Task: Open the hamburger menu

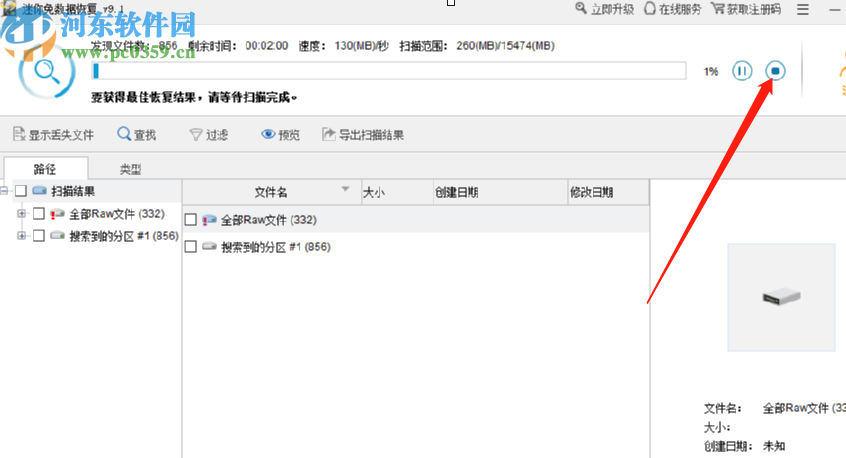Action: pyautogui.click(x=803, y=9)
